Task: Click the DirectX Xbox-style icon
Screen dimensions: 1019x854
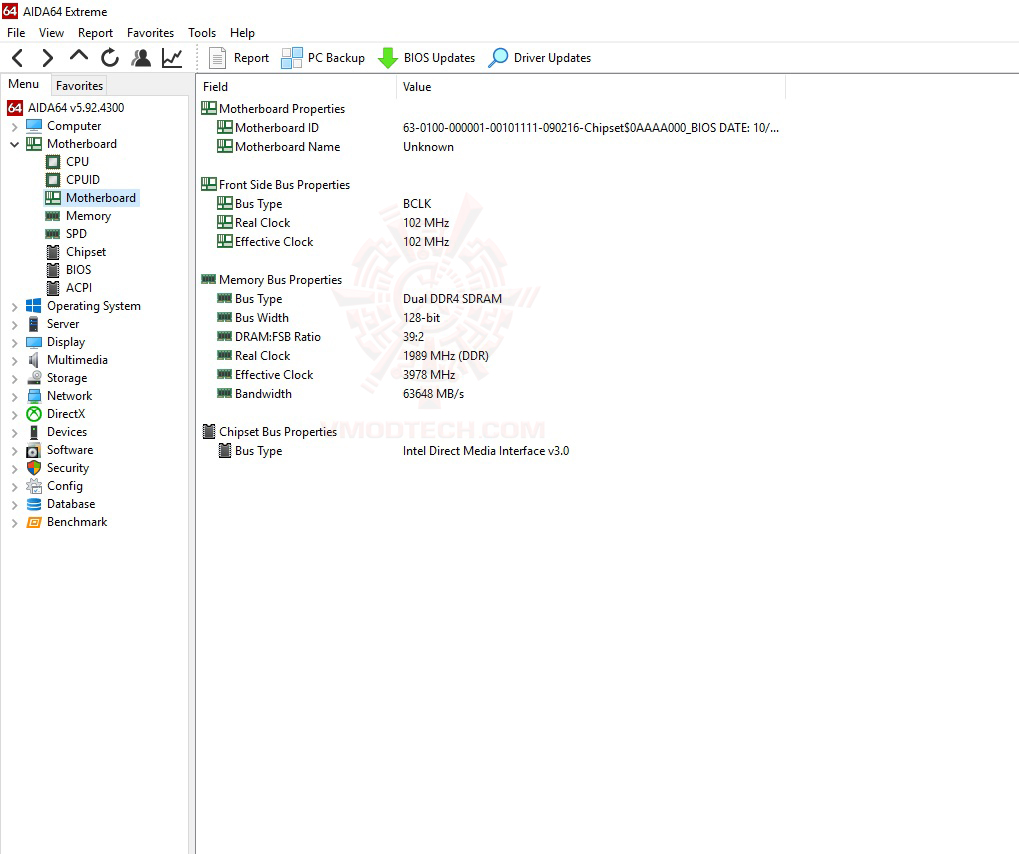Action: pyautogui.click(x=34, y=414)
